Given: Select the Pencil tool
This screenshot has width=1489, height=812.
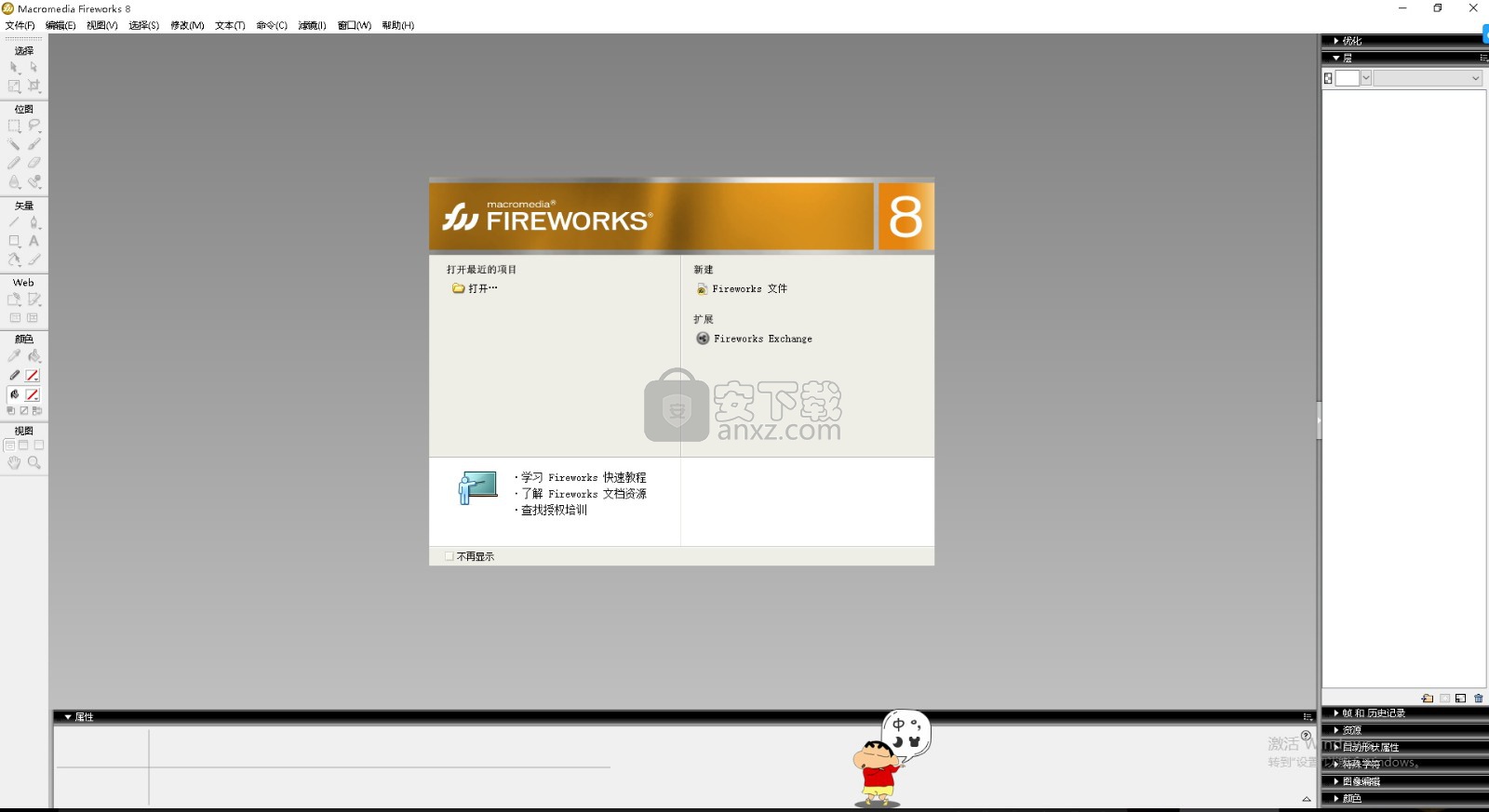Looking at the screenshot, I should [x=14, y=163].
